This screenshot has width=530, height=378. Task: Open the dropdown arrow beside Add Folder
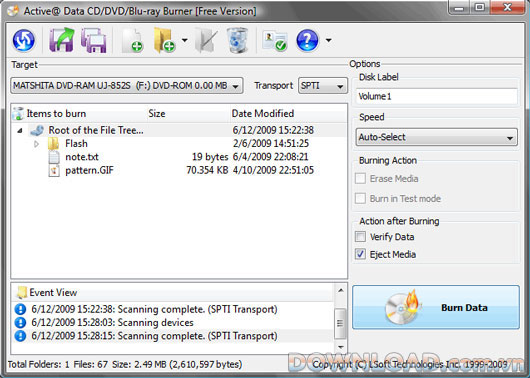pos(185,40)
